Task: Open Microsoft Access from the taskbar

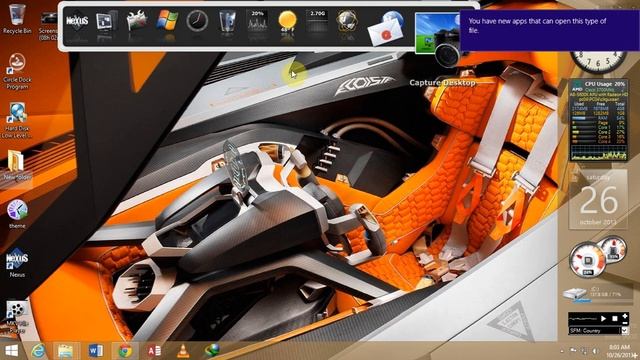Action: pyautogui.click(x=154, y=351)
